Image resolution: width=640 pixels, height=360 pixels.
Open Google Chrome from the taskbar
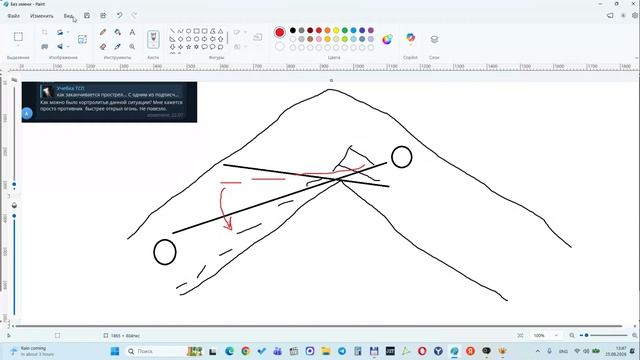point(245,351)
